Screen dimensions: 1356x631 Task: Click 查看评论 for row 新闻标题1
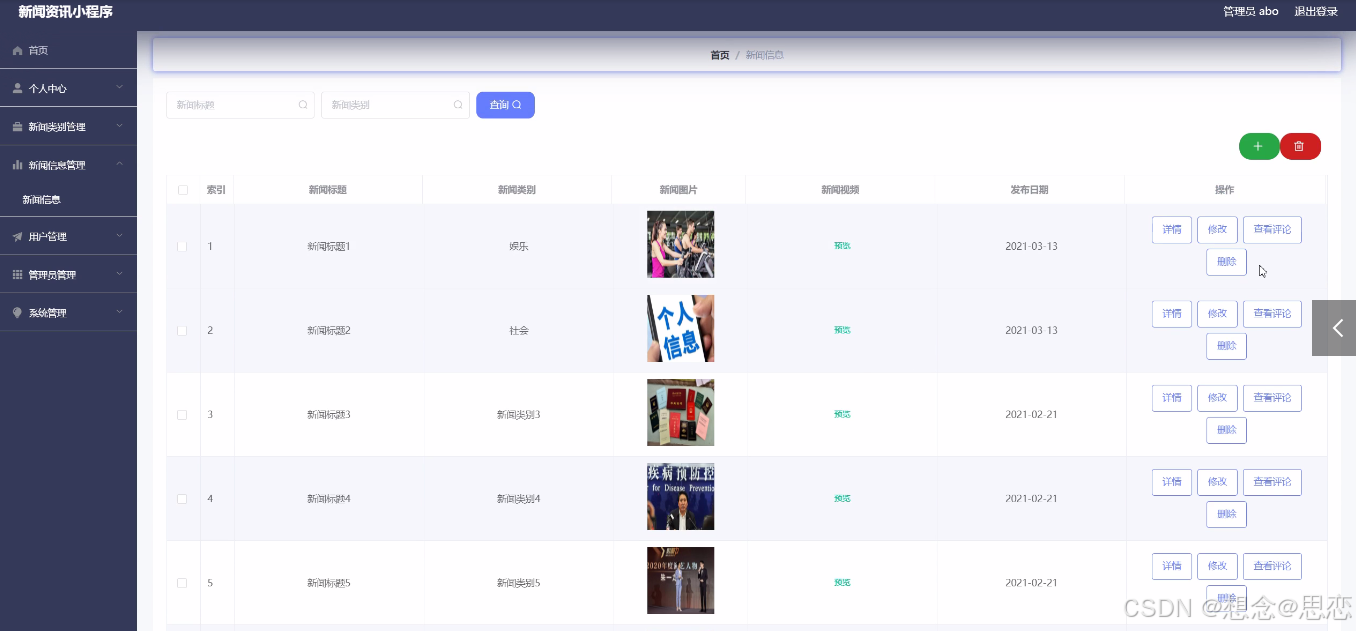coord(1272,230)
